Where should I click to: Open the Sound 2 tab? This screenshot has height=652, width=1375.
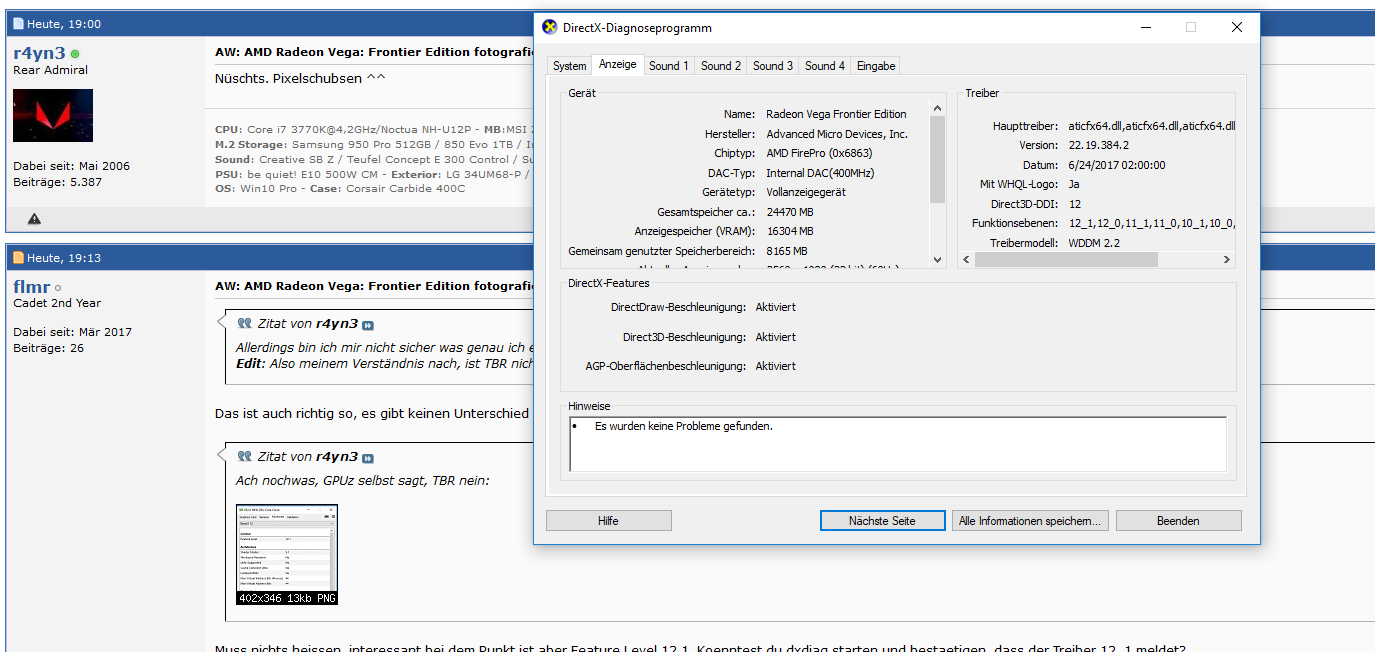click(721, 66)
